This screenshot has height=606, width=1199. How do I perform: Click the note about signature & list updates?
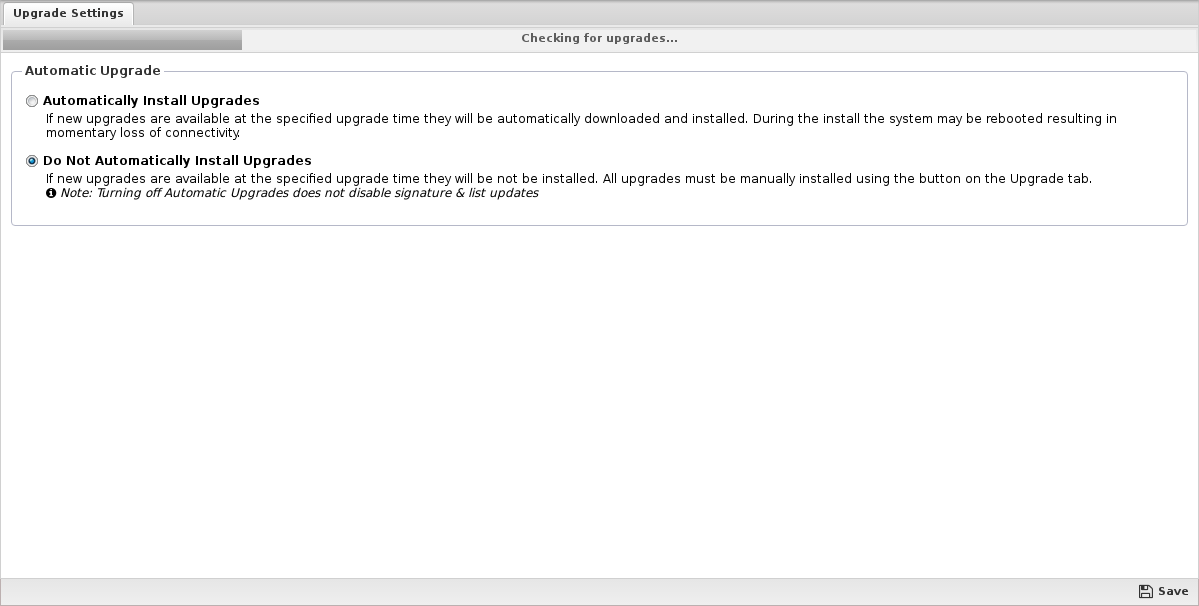[299, 193]
